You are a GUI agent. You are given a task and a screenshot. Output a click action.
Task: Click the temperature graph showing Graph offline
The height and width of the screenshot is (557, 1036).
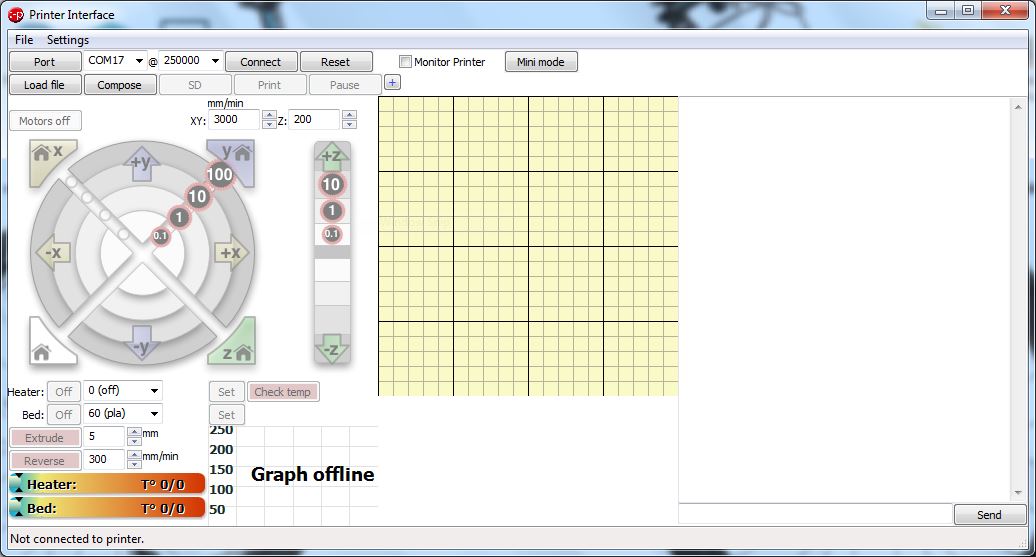click(293, 474)
